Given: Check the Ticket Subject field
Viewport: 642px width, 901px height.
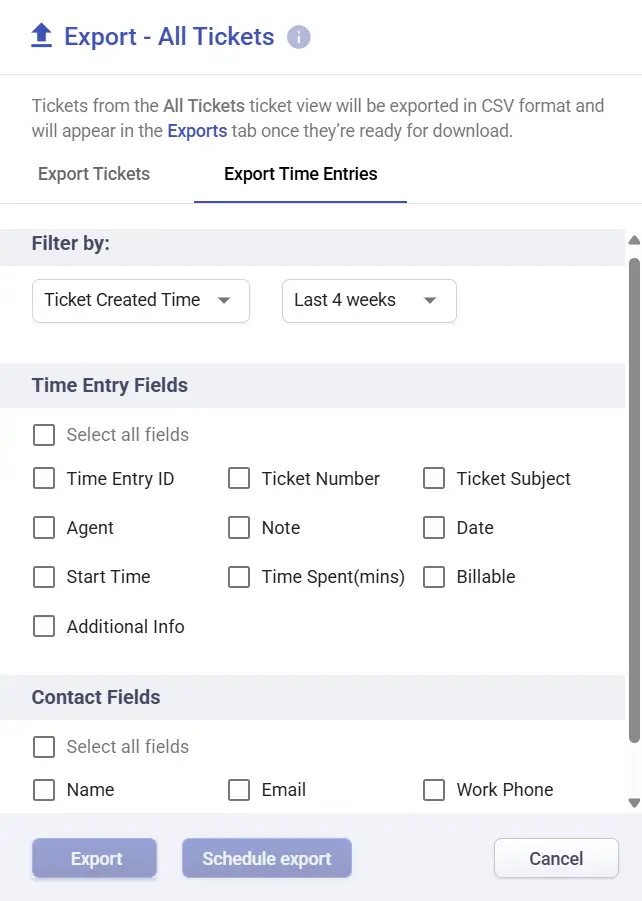Looking at the screenshot, I should pos(434,479).
